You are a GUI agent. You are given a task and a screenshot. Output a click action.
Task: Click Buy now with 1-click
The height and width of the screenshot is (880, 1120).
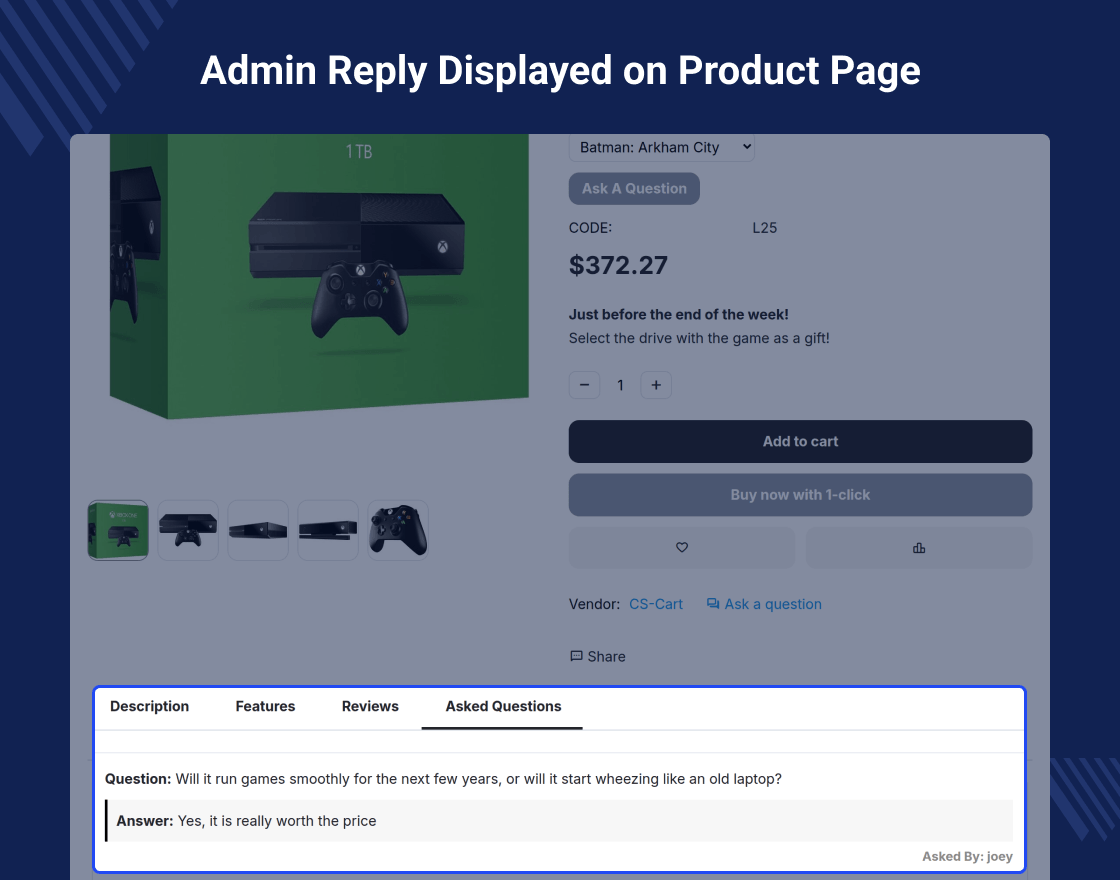click(800, 495)
